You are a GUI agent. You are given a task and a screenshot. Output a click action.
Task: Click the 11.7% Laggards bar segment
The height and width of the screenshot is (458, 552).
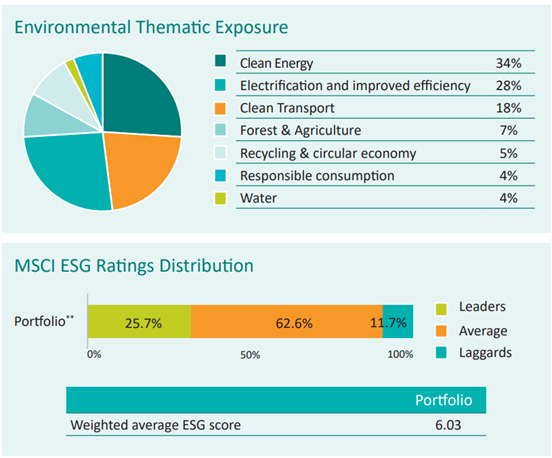tap(398, 322)
